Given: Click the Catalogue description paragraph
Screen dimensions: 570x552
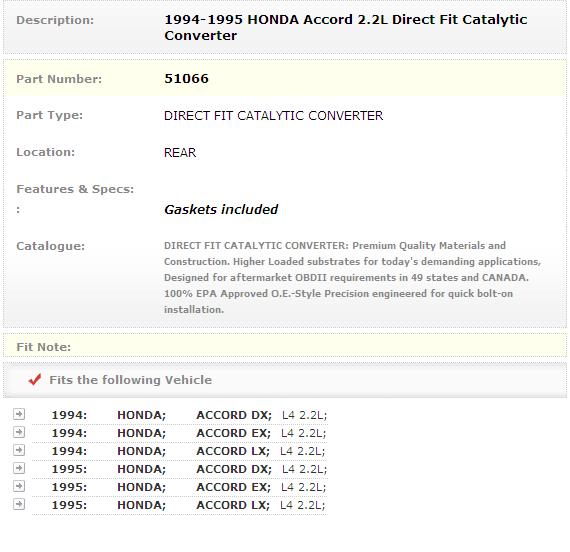Looking at the screenshot, I should [352, 277].
